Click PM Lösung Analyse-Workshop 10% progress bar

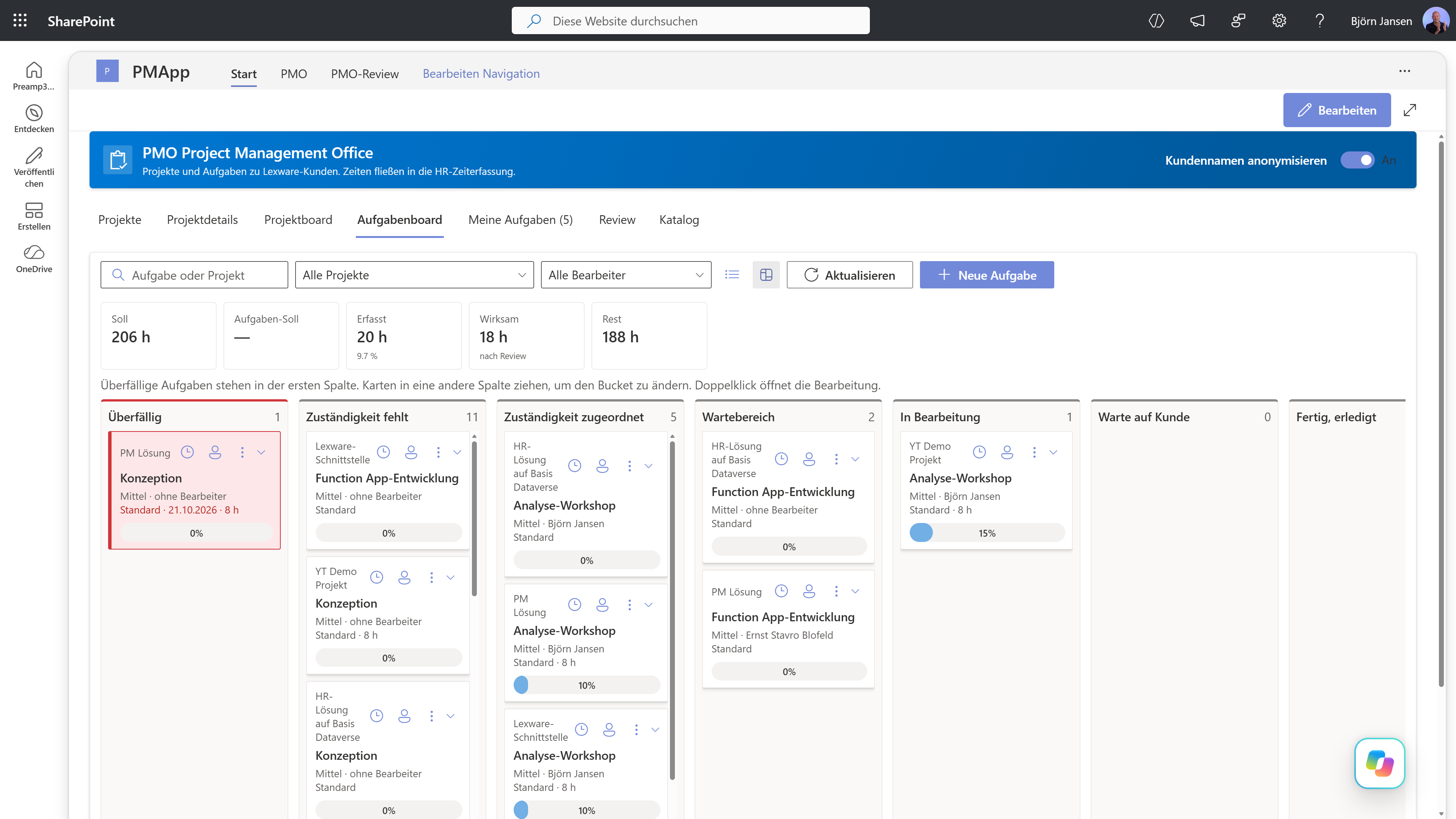586,685
